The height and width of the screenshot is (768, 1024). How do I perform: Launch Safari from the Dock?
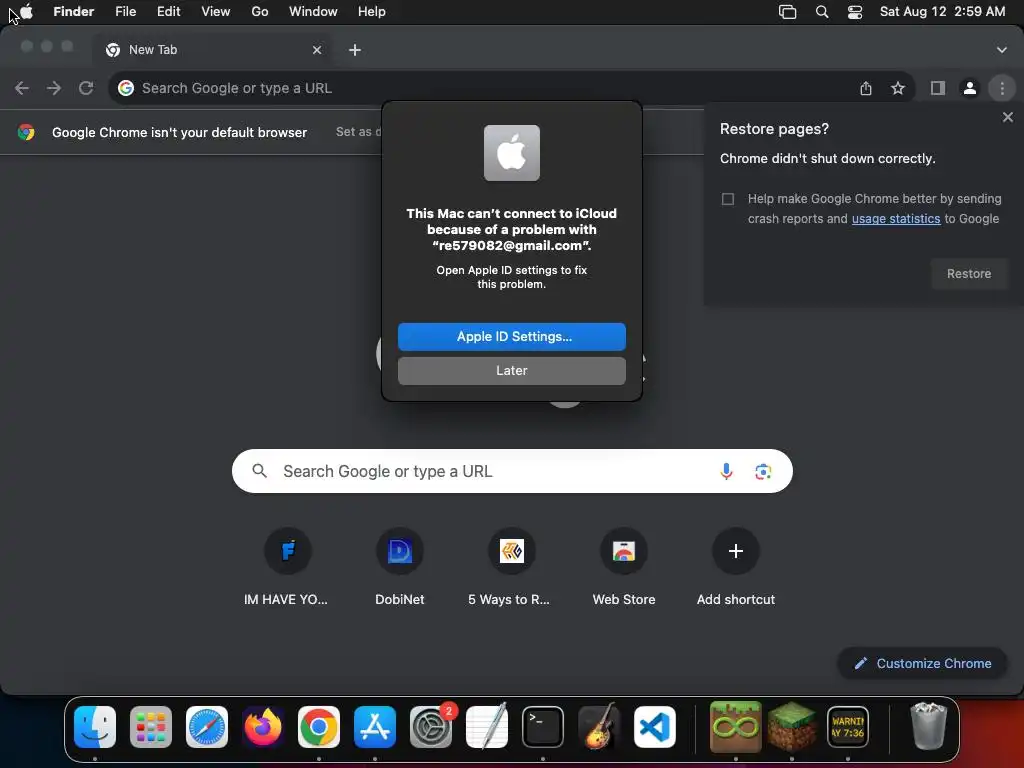tap(207, 727)
